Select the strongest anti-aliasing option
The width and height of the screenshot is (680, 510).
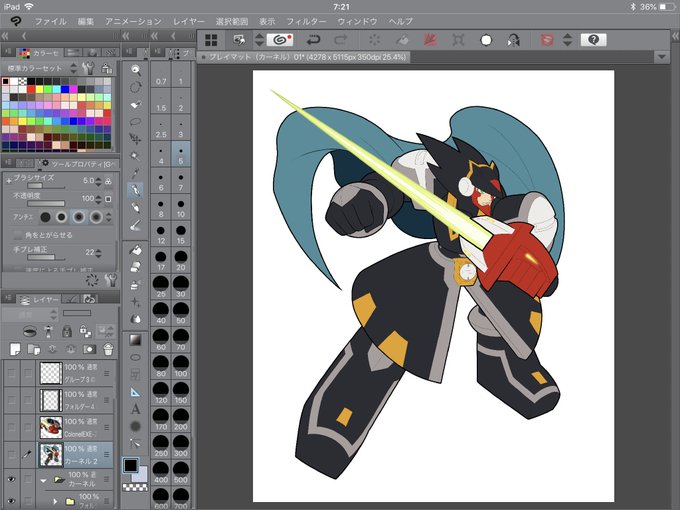(96, 216)
